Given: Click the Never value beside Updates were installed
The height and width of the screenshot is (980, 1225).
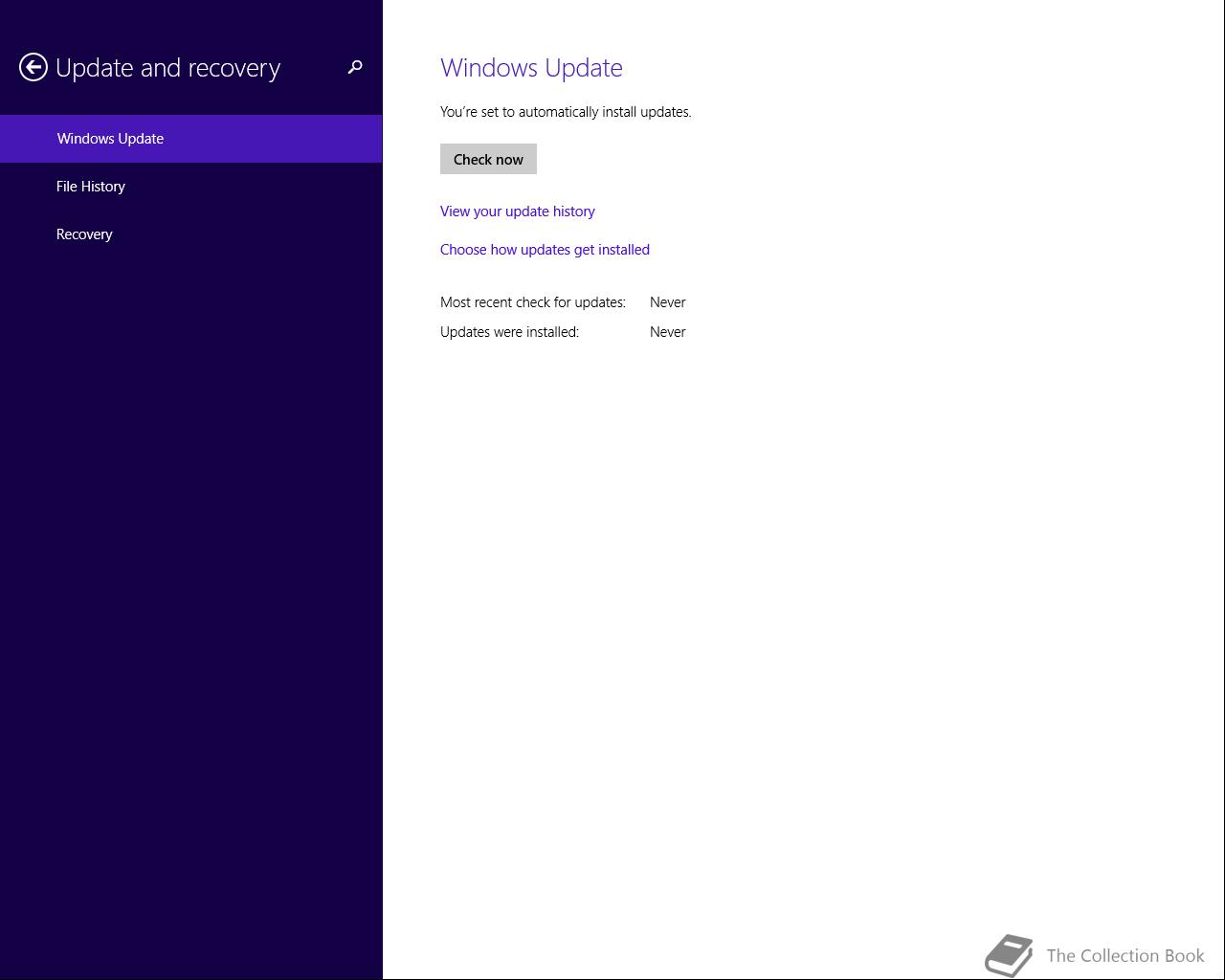Looking at the screenshot, I should click(668, 332).
